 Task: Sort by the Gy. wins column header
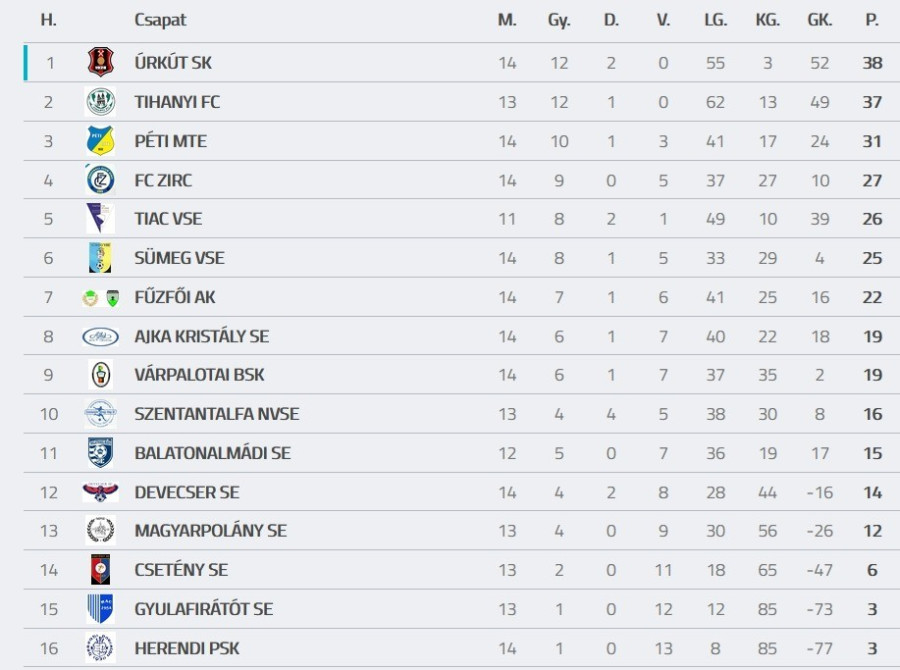pyautogui.click(x=559, y=20)
